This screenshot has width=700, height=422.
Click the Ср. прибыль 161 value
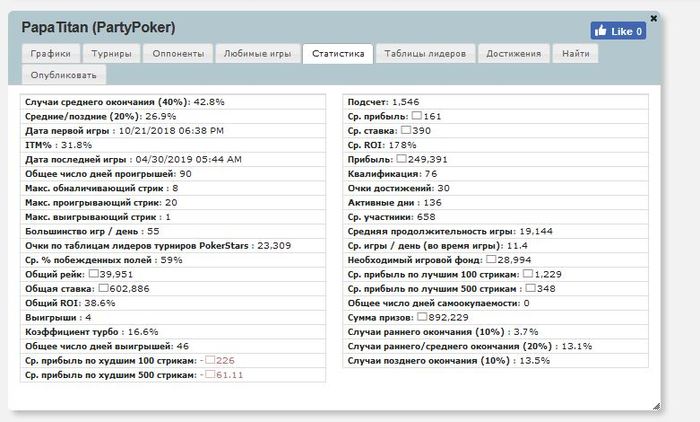coord(426,117)
